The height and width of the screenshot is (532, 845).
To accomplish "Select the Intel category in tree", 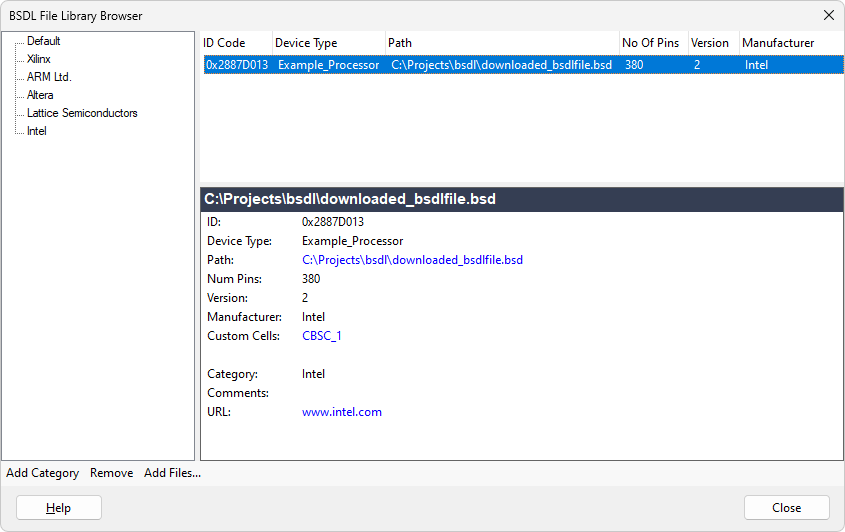I will click(37, 131).
